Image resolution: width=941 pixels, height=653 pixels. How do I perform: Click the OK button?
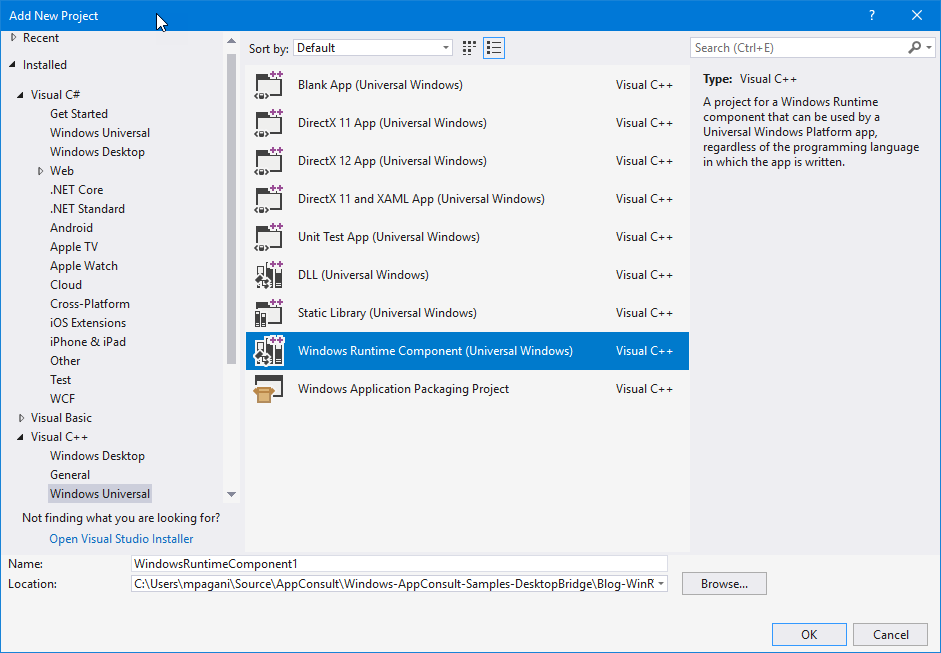pos(808,634)
